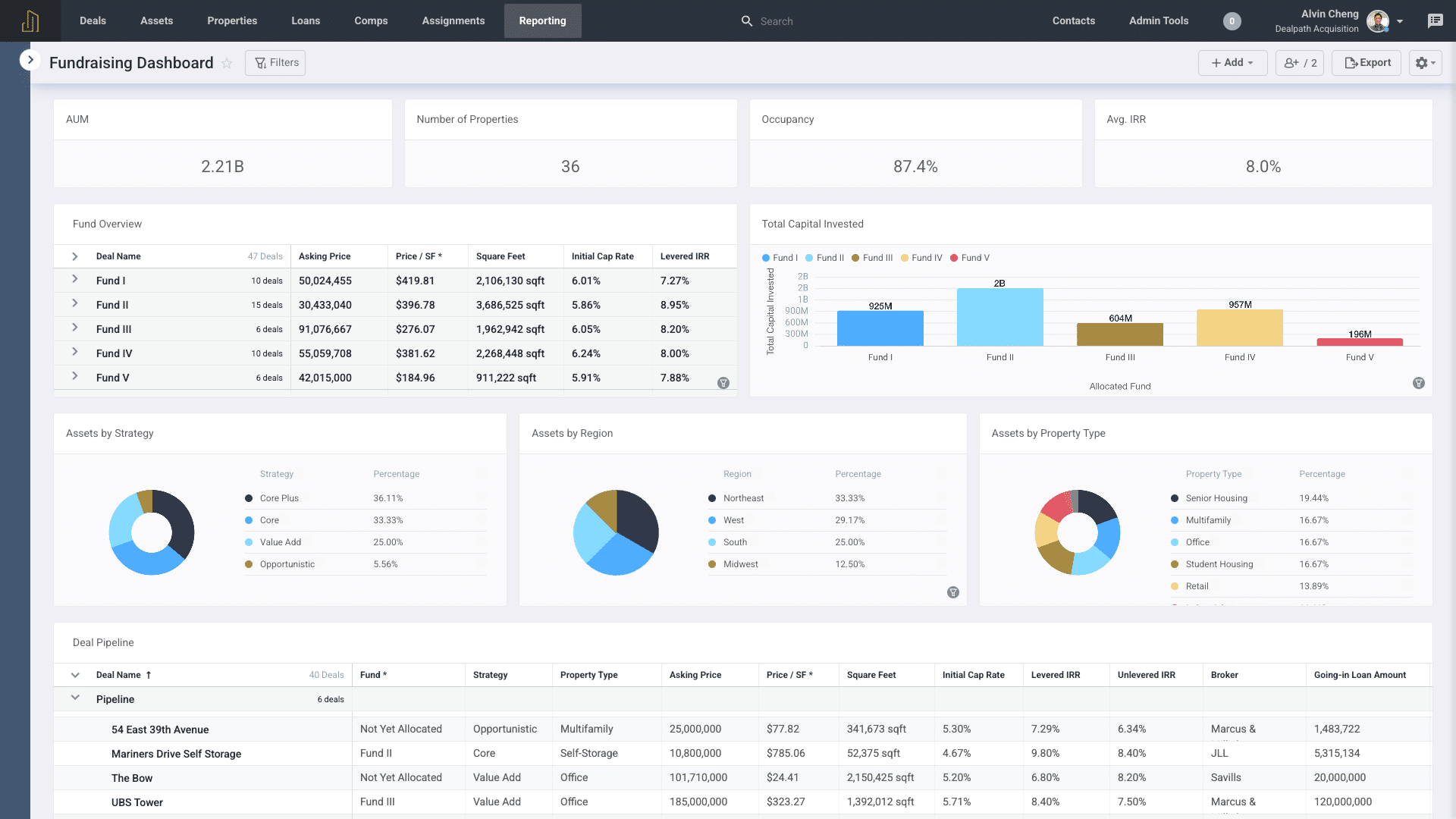
Task: Click the Dealpath logo icon
Action: point(30,20)
